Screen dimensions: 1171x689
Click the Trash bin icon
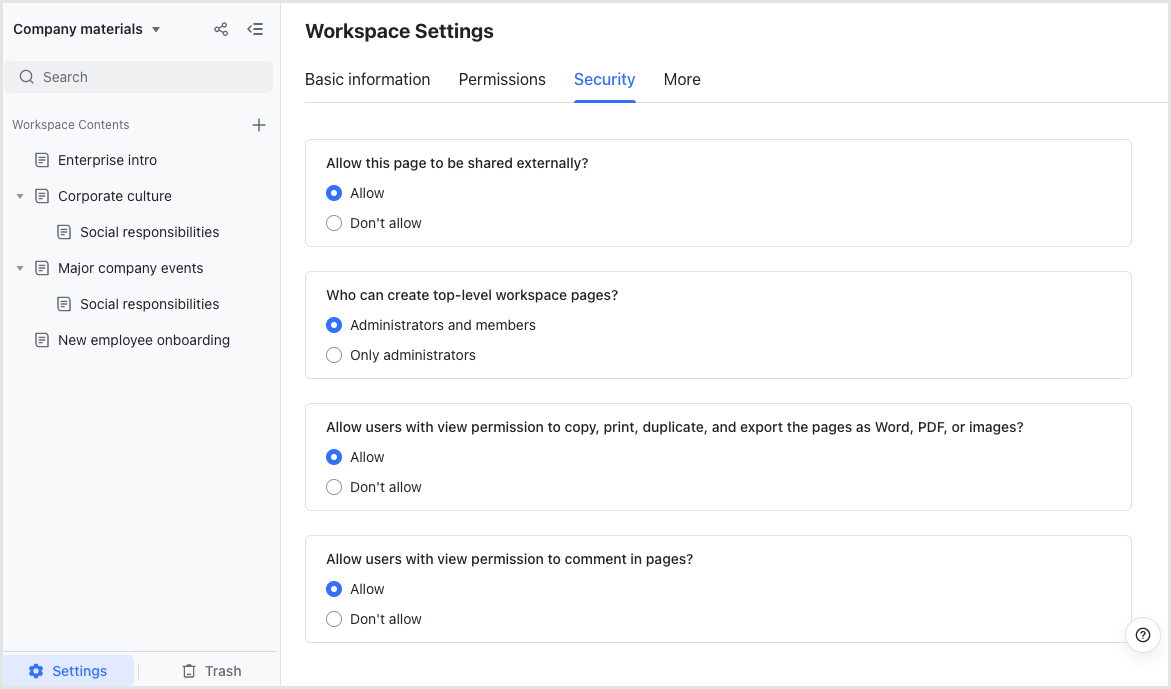(x=189, y=671)
